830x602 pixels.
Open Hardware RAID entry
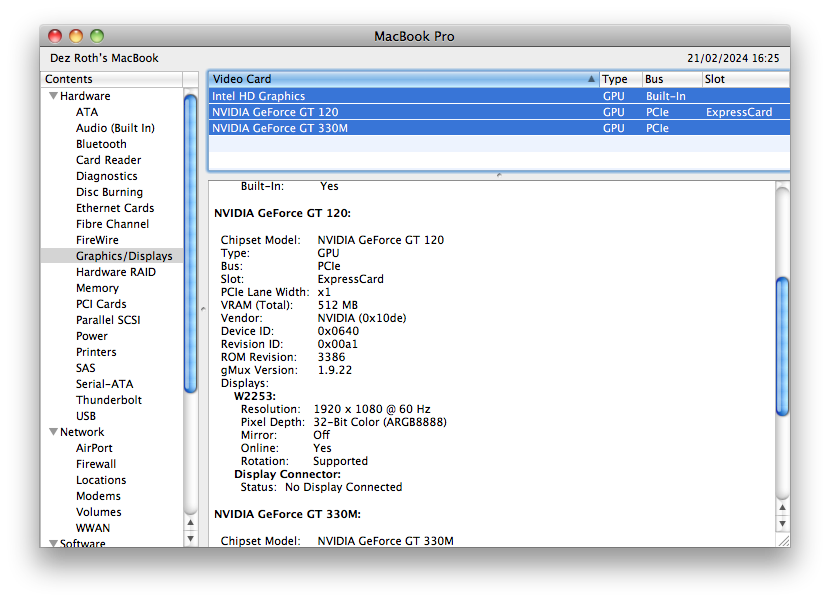(116, 272)
